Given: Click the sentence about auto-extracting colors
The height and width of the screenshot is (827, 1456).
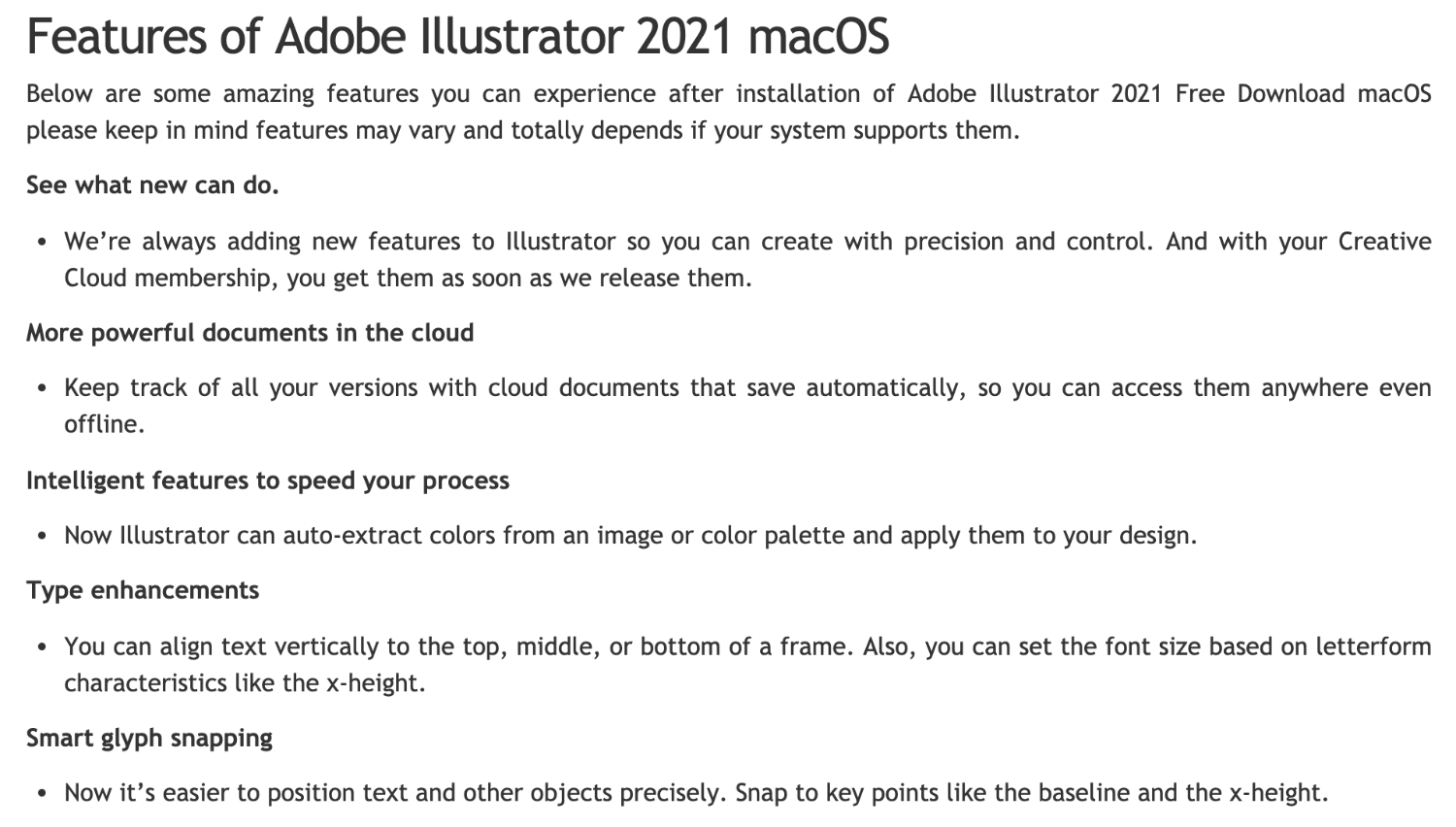Looking at the screenshot, I should coord(630,536).
